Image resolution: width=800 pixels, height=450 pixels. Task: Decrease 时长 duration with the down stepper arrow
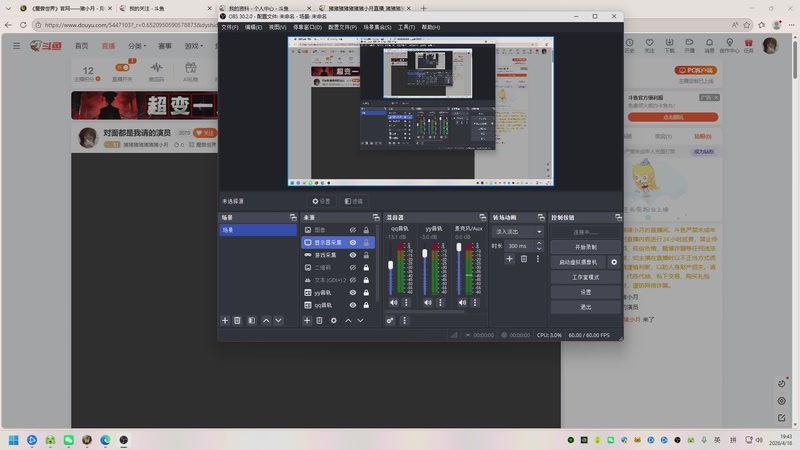[x=539, y=248]
